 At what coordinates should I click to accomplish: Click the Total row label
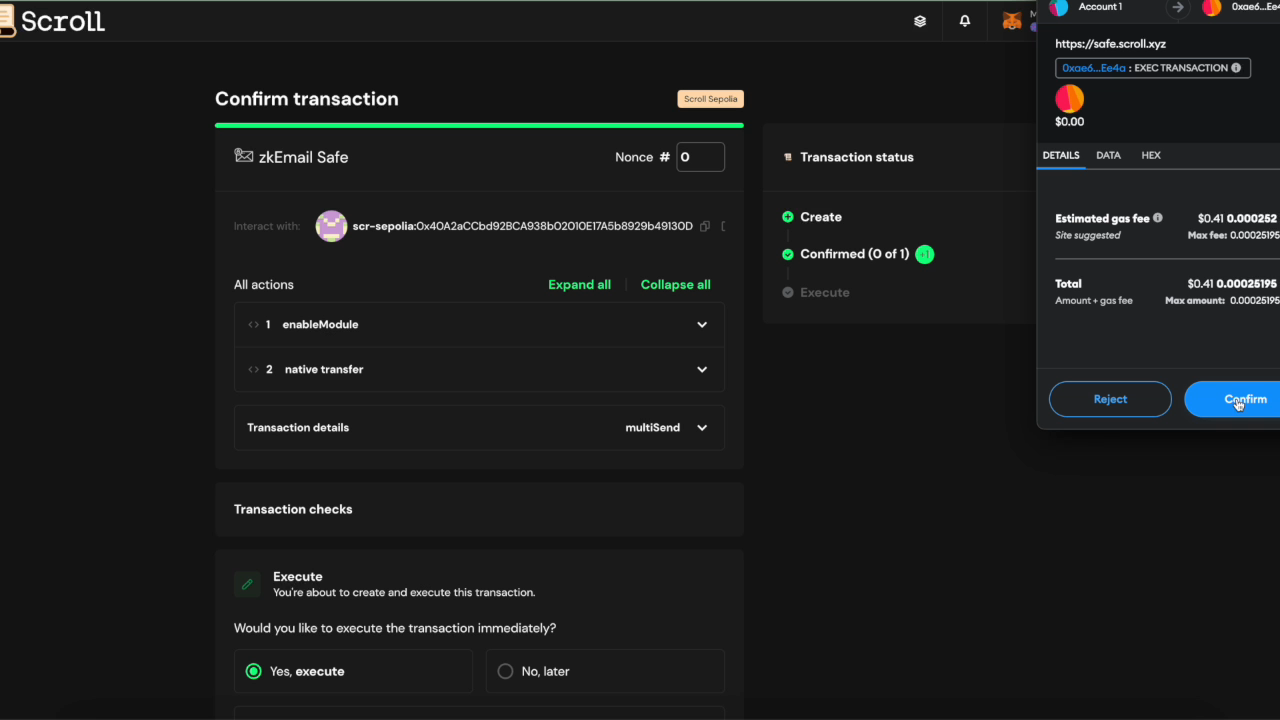(x=1068, y=284)
